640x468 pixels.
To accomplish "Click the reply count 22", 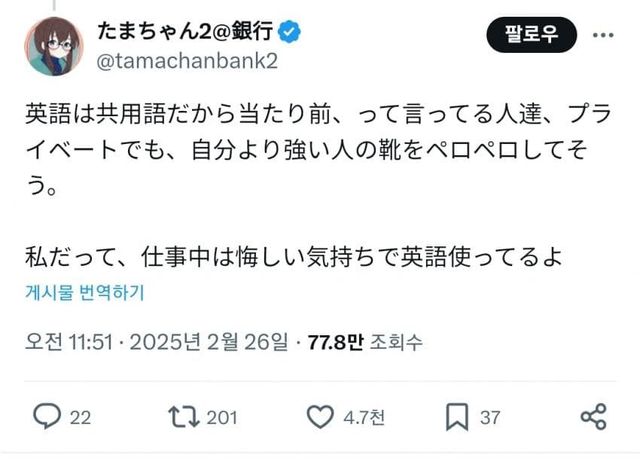I will tap(80, 416).
